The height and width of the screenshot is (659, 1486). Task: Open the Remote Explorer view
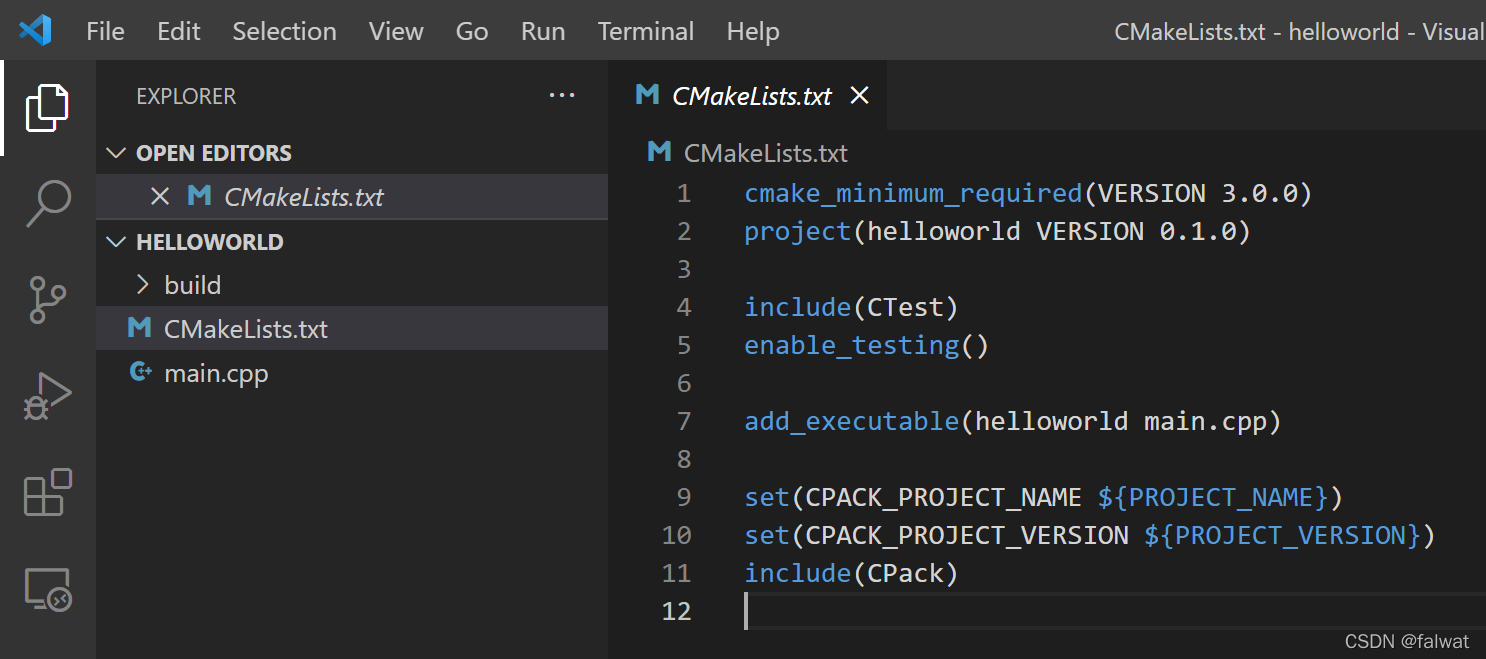click(47, 588)
